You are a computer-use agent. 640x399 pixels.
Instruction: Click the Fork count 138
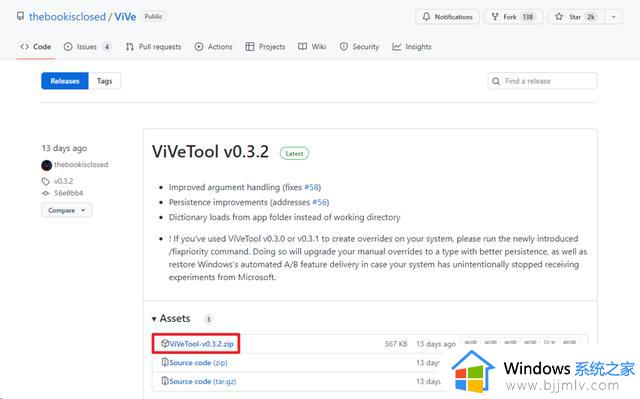click(528, 17)
